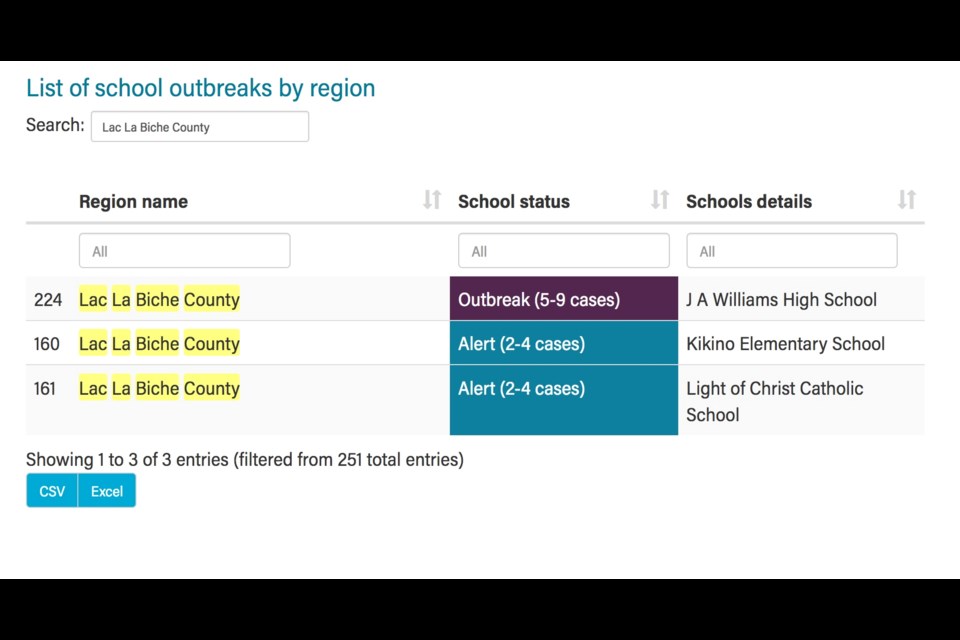
Task: Sort table by School status arrows icon
Action: pos(659,200)
